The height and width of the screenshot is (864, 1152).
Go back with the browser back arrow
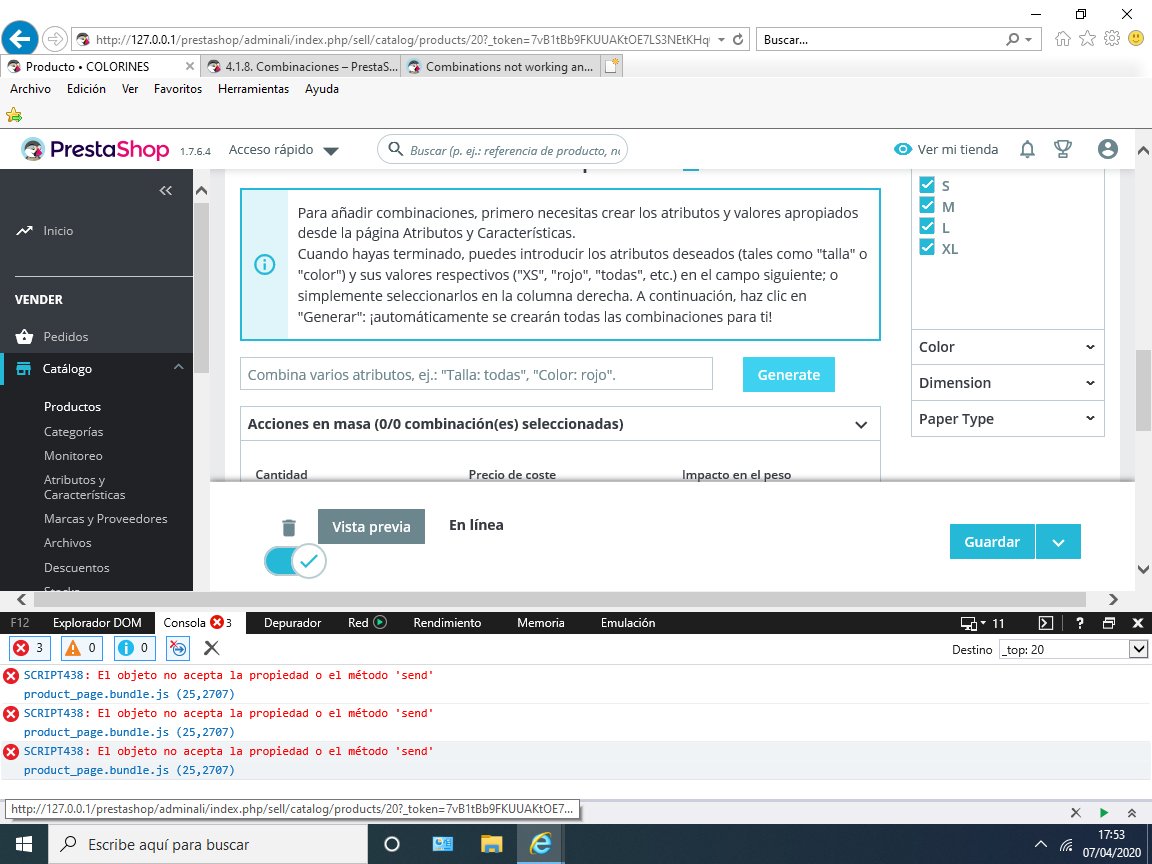tap(20, 38)
